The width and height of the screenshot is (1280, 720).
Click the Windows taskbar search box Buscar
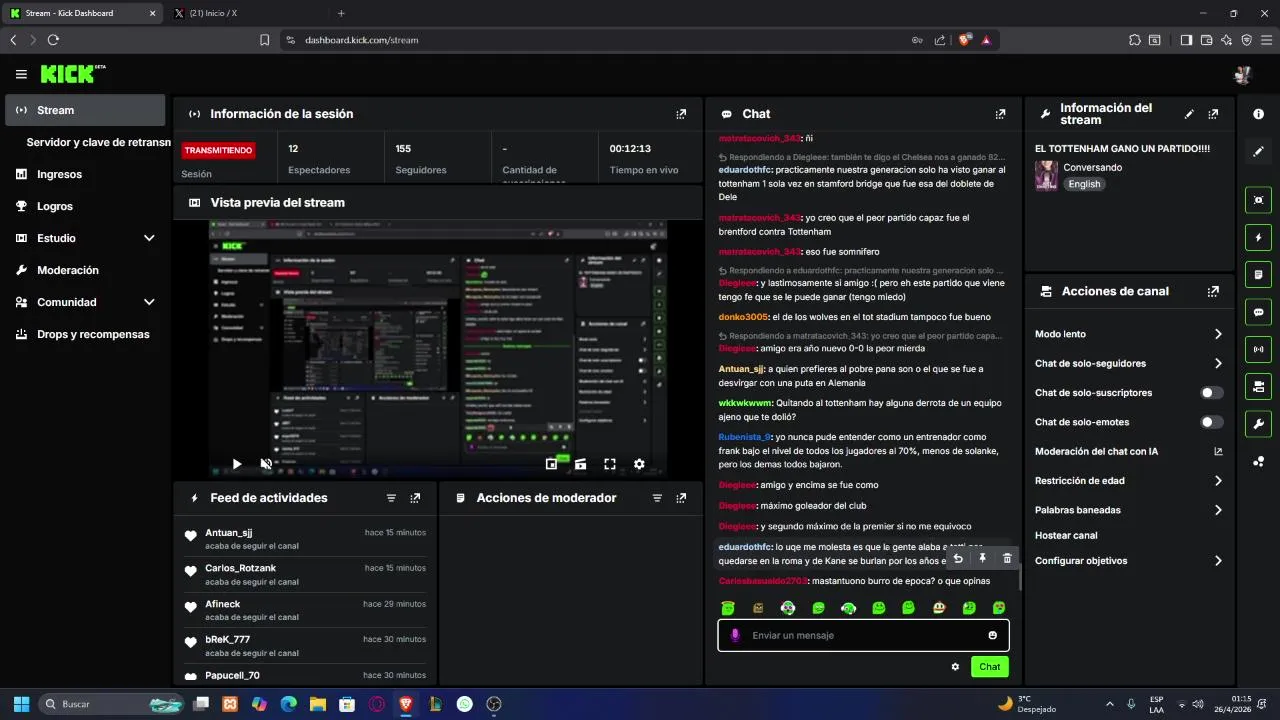point(112,704)
